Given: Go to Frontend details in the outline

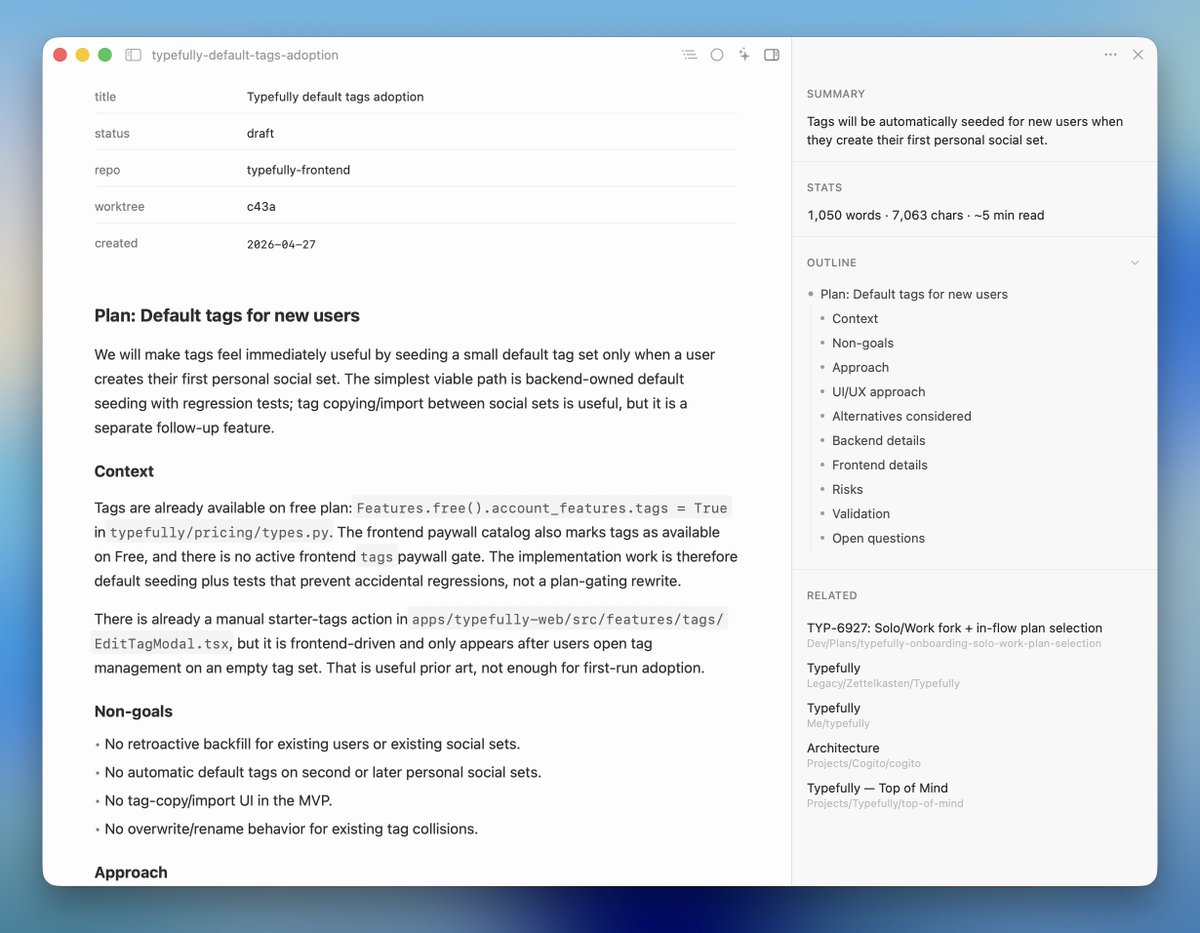Looking at the screenshot, I should 880,465.
